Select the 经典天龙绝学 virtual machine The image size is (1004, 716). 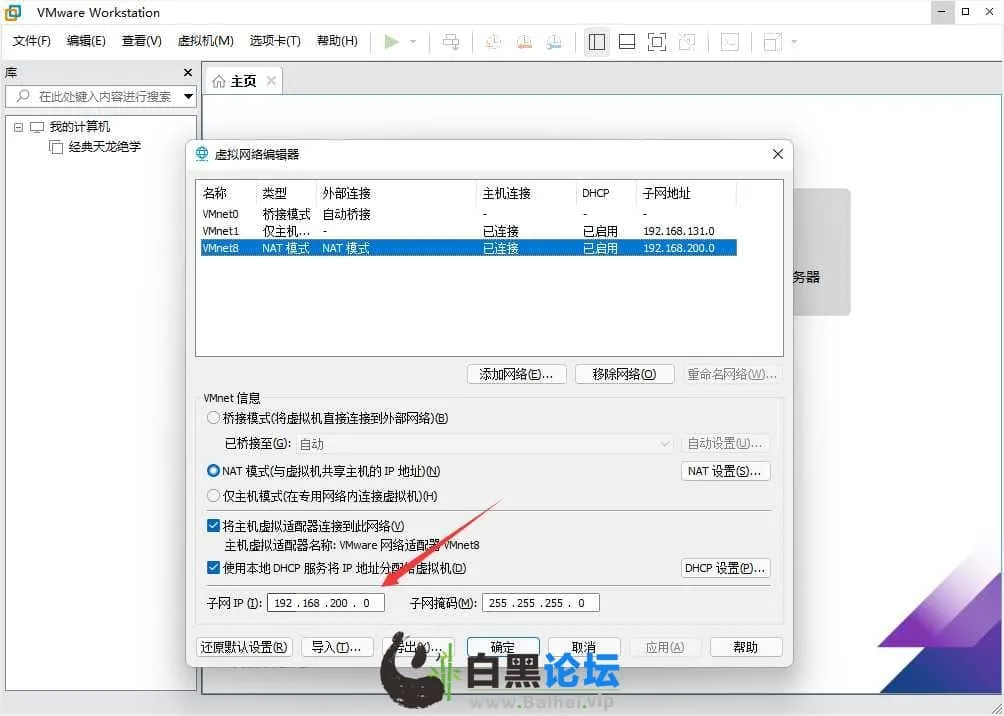point(104,147)
